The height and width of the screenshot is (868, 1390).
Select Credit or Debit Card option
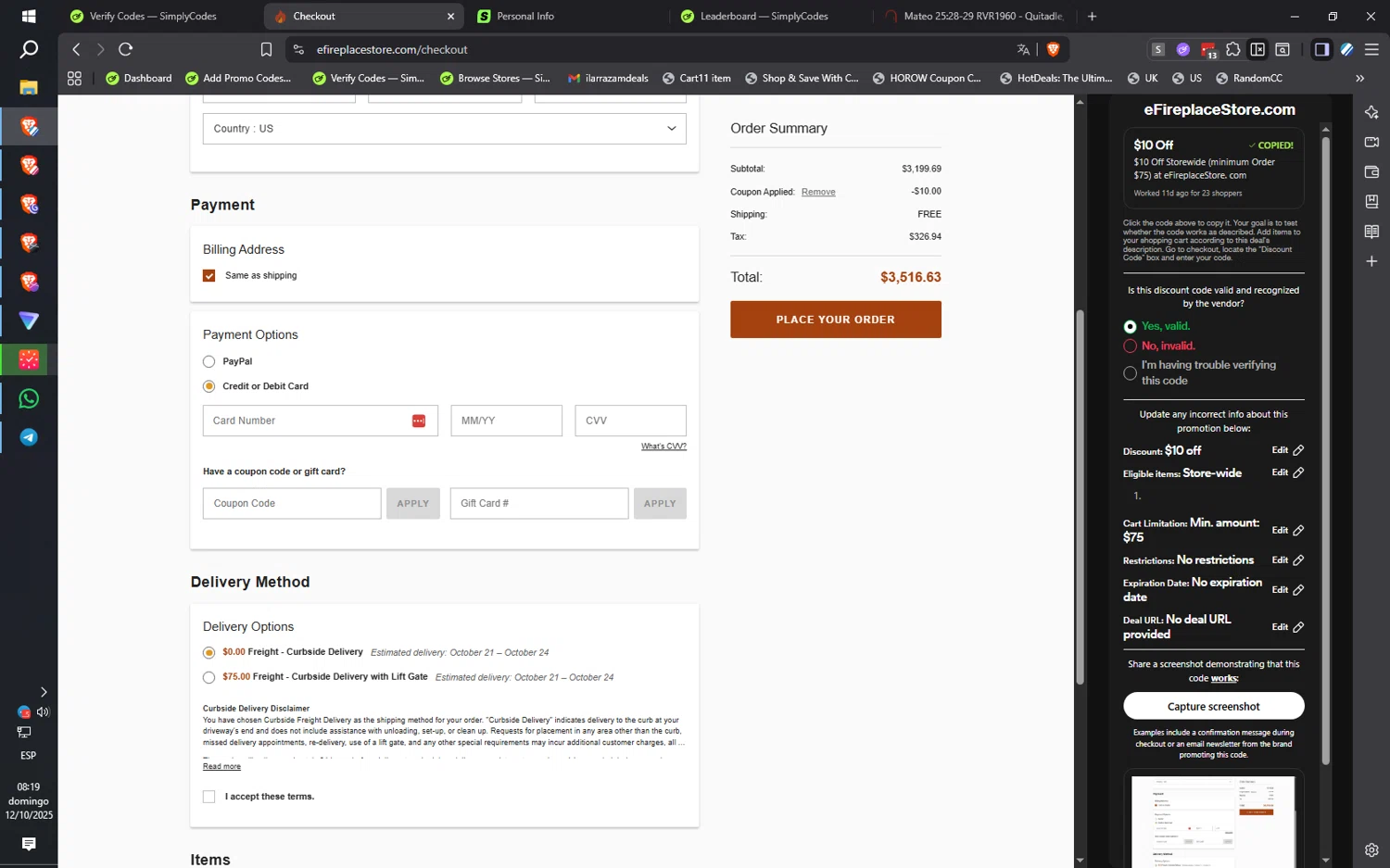[x=209, y=386]
